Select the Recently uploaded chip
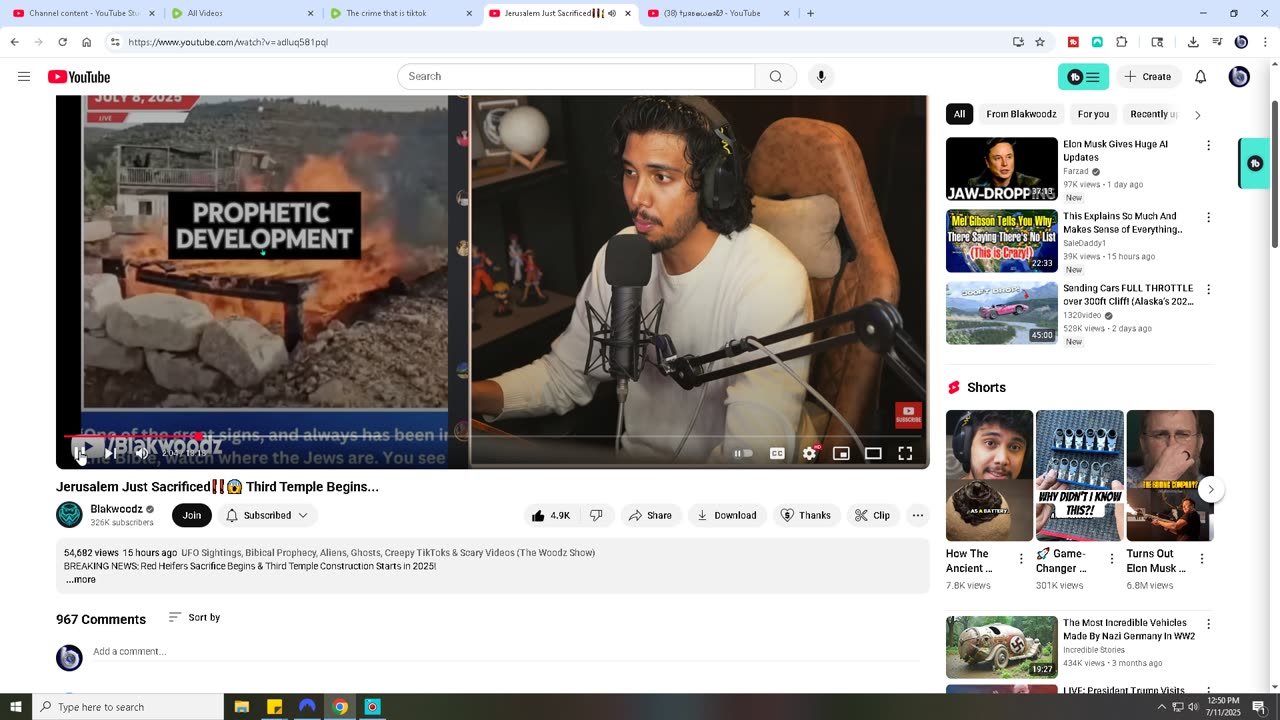The height and width of the screenshot is (720, 1280). click(1153, 114)
